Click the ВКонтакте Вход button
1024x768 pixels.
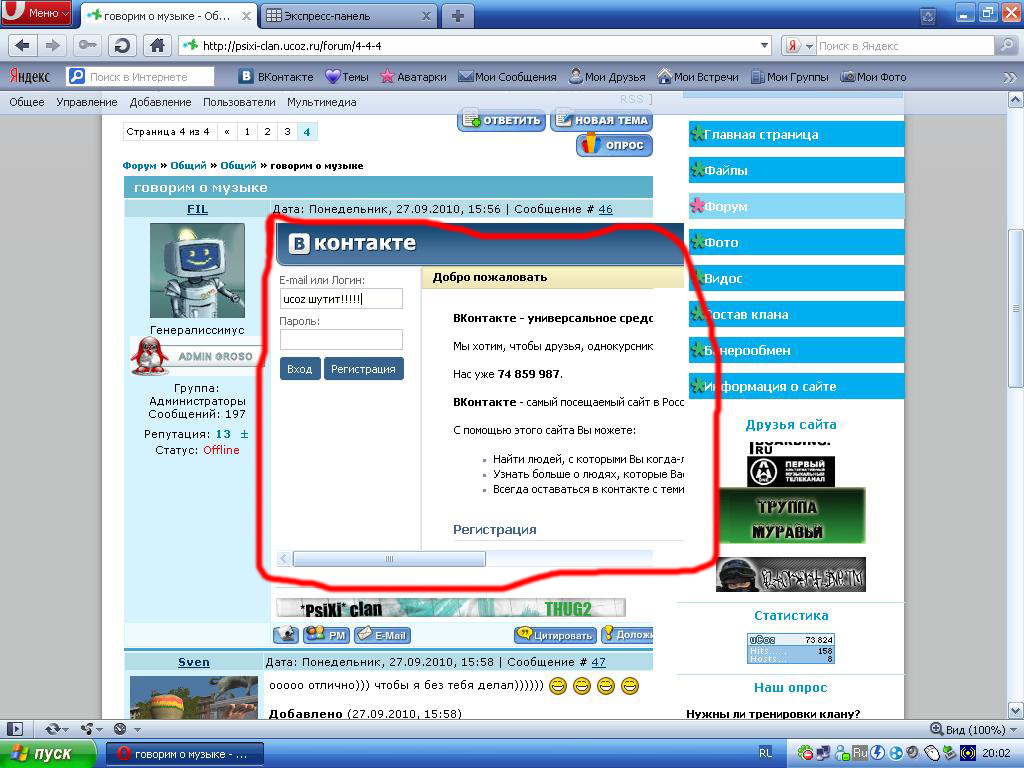(300, 369)
